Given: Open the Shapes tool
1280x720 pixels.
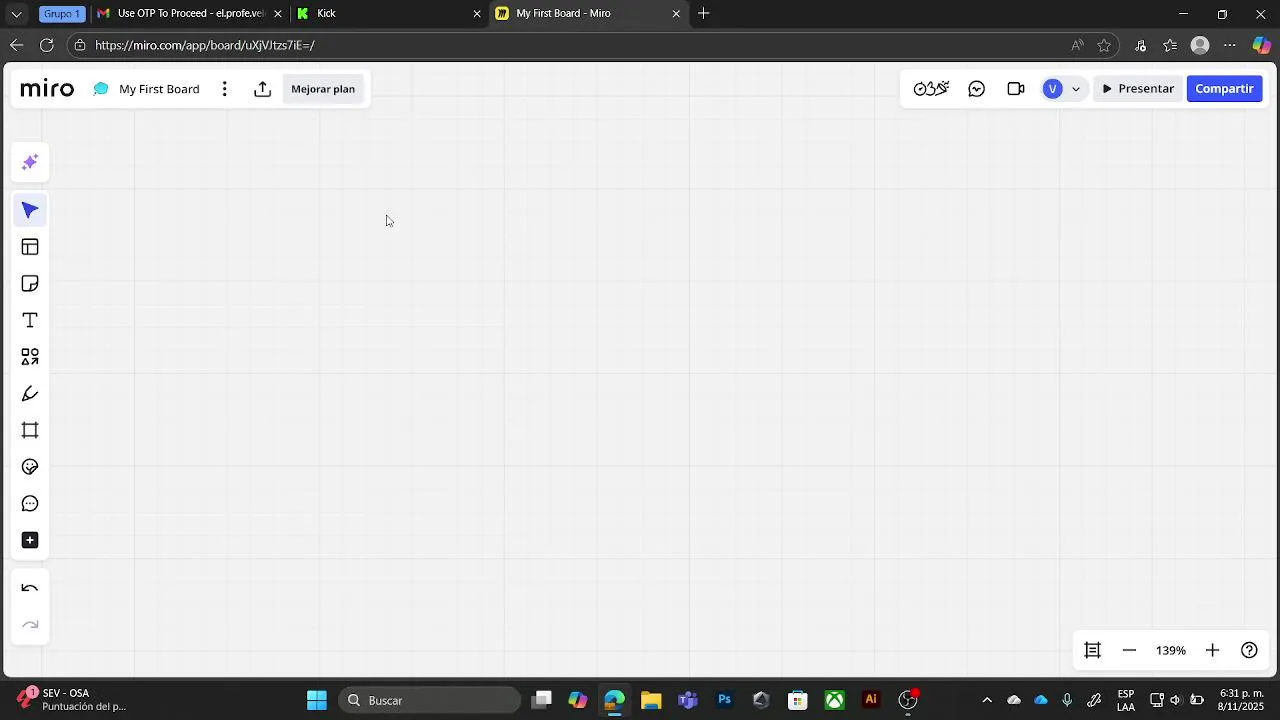Looking at the screenshot, I should tap(30, 357).
